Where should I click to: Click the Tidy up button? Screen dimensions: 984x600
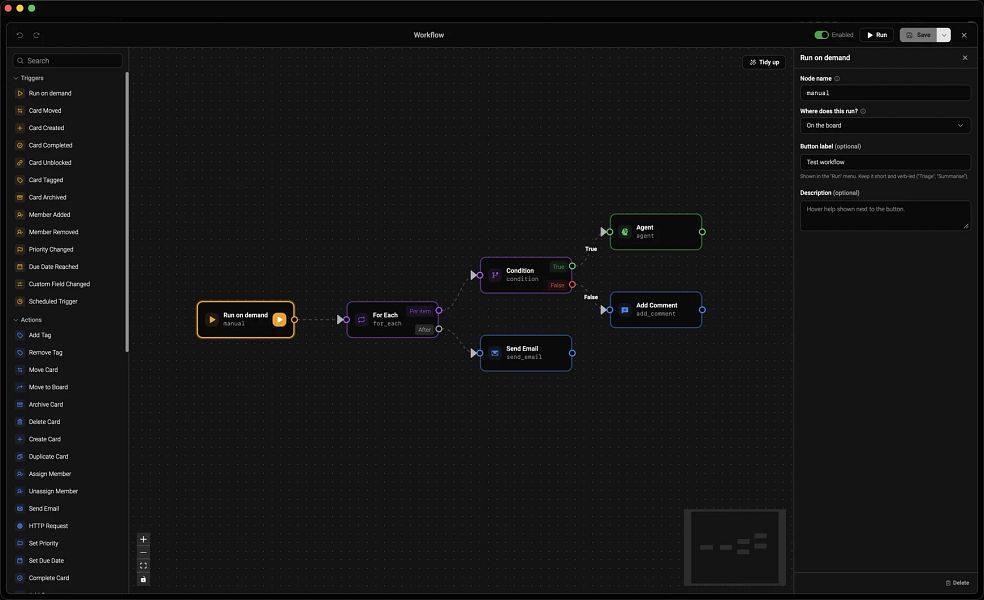764,62
